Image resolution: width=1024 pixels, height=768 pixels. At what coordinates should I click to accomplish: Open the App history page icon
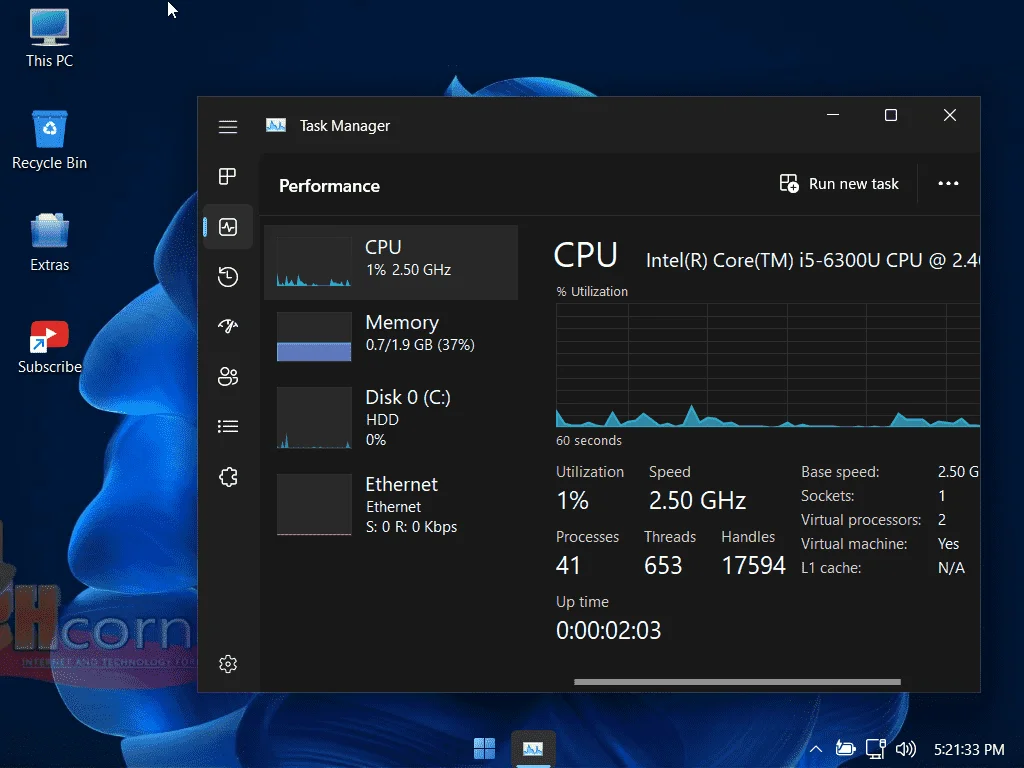[228, 277]
